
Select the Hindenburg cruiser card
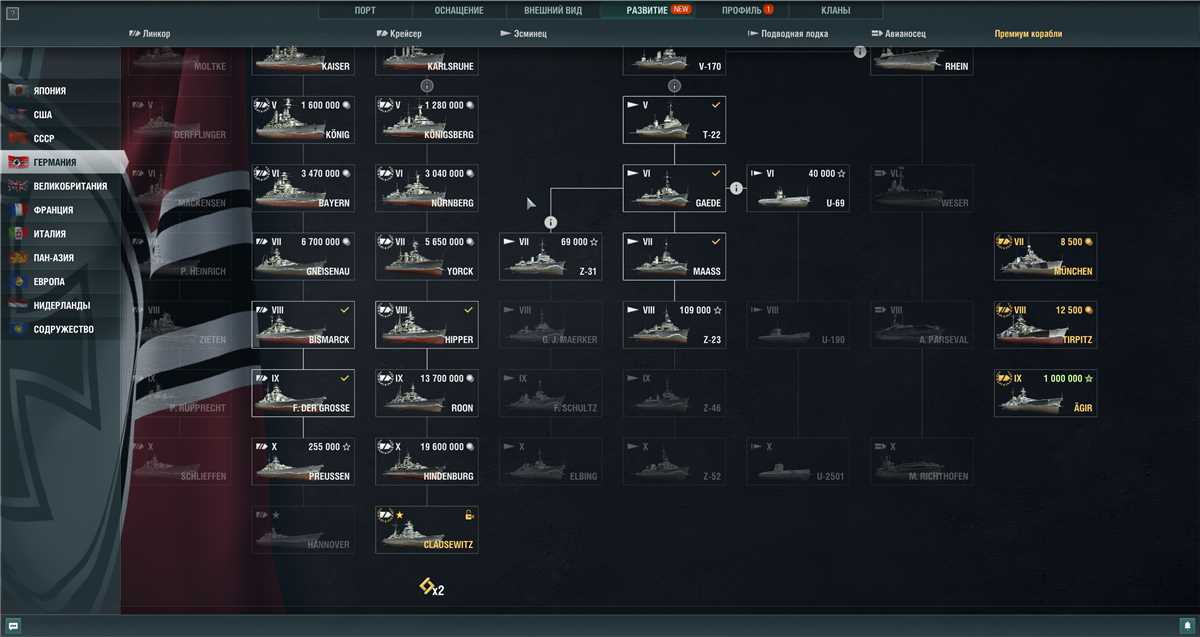tap(427, 461)
